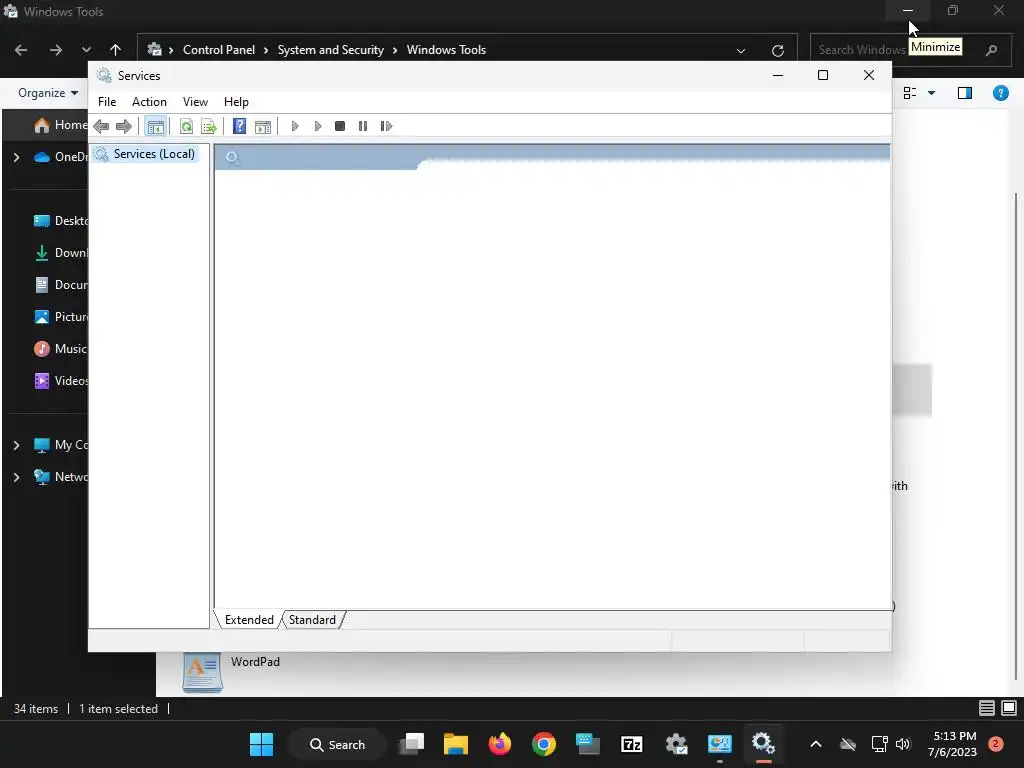This screenshot has height=768, width=1024.
Task: Open the View menu in Services
Action: 195,102
